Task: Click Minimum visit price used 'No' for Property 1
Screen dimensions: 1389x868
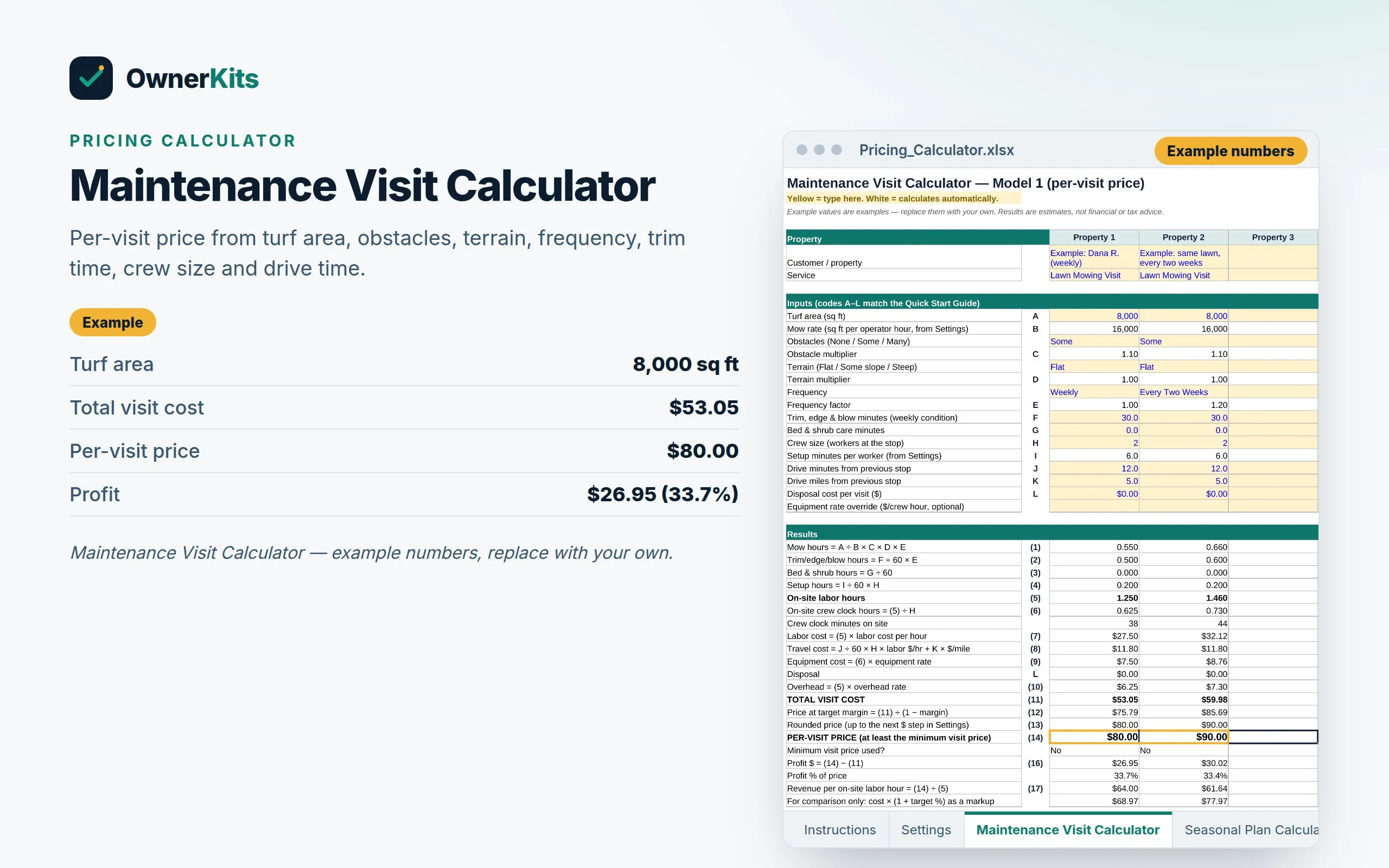Action: point(1094,750)
